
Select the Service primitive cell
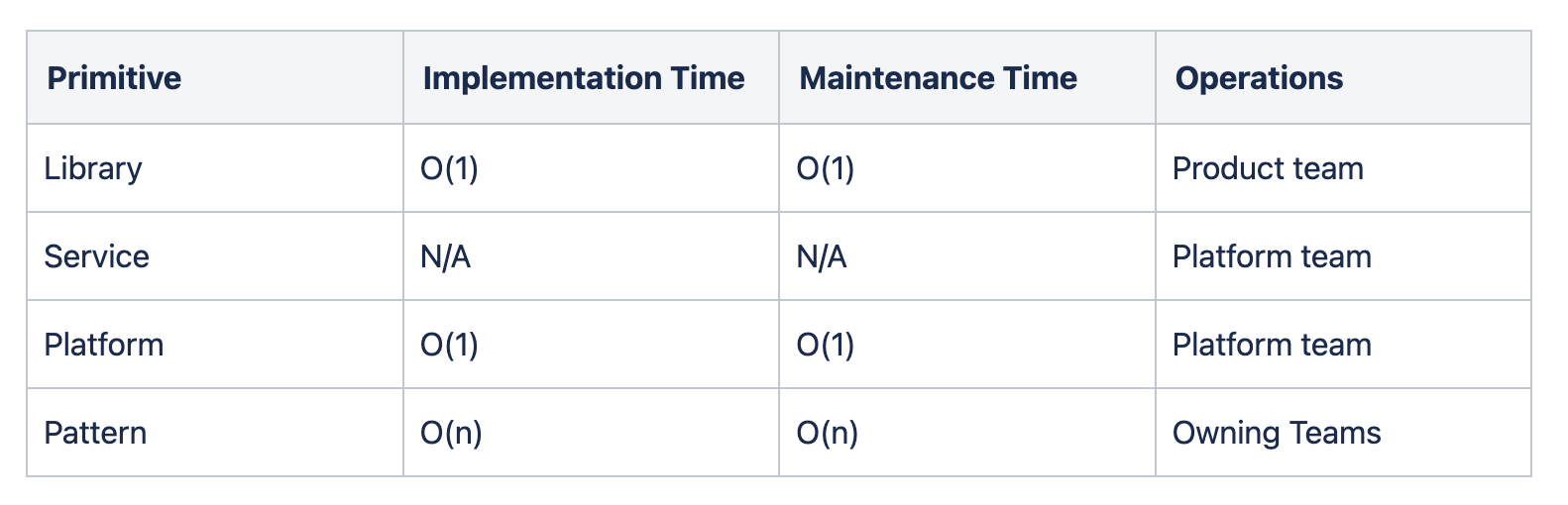[97, 256]
